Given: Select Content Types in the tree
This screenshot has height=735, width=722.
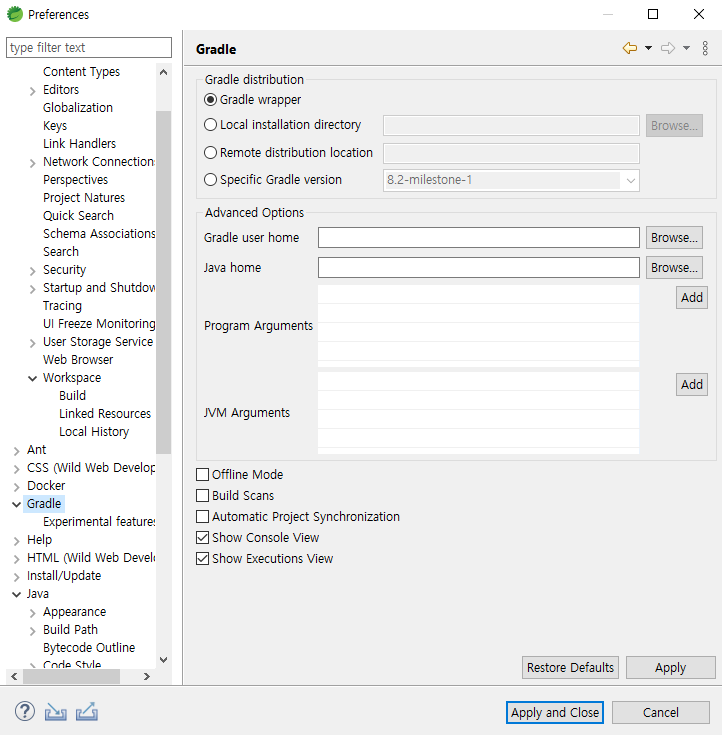Looking at the screenshot, I should click(81, 72).
